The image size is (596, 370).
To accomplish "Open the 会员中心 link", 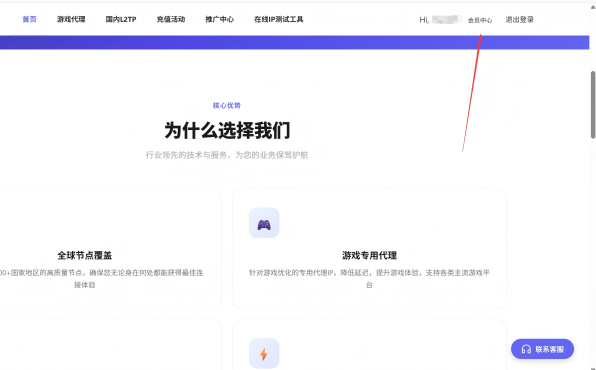I will click(480, 21).
